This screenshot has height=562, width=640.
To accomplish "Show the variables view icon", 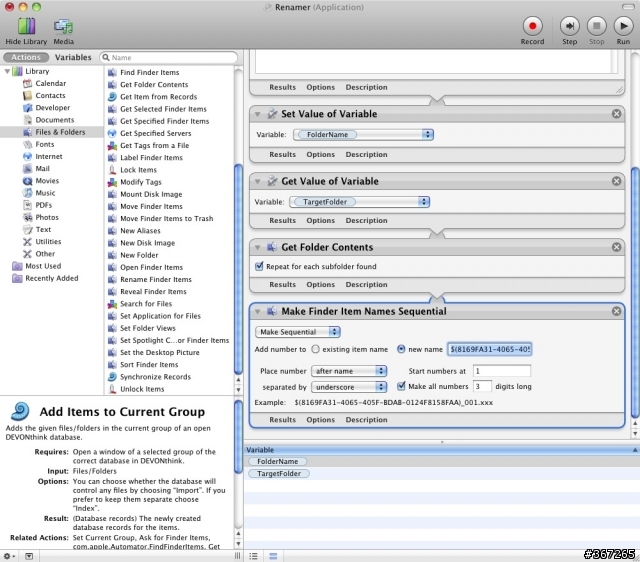I will point(273,556).
